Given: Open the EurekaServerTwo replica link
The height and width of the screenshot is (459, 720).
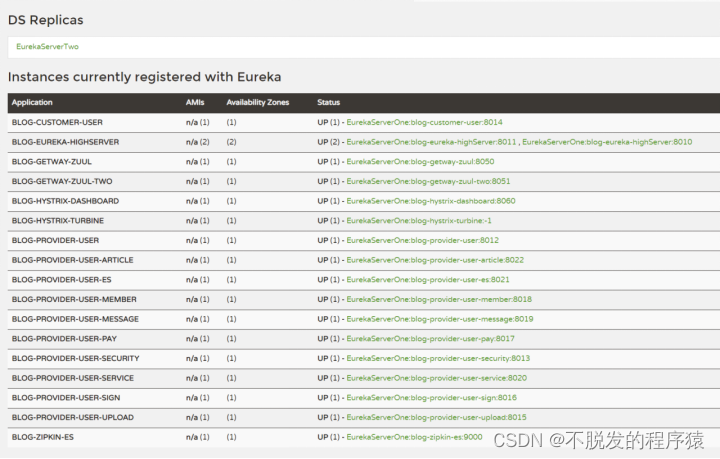Looking at the screenshot, I should coord(47,46).
